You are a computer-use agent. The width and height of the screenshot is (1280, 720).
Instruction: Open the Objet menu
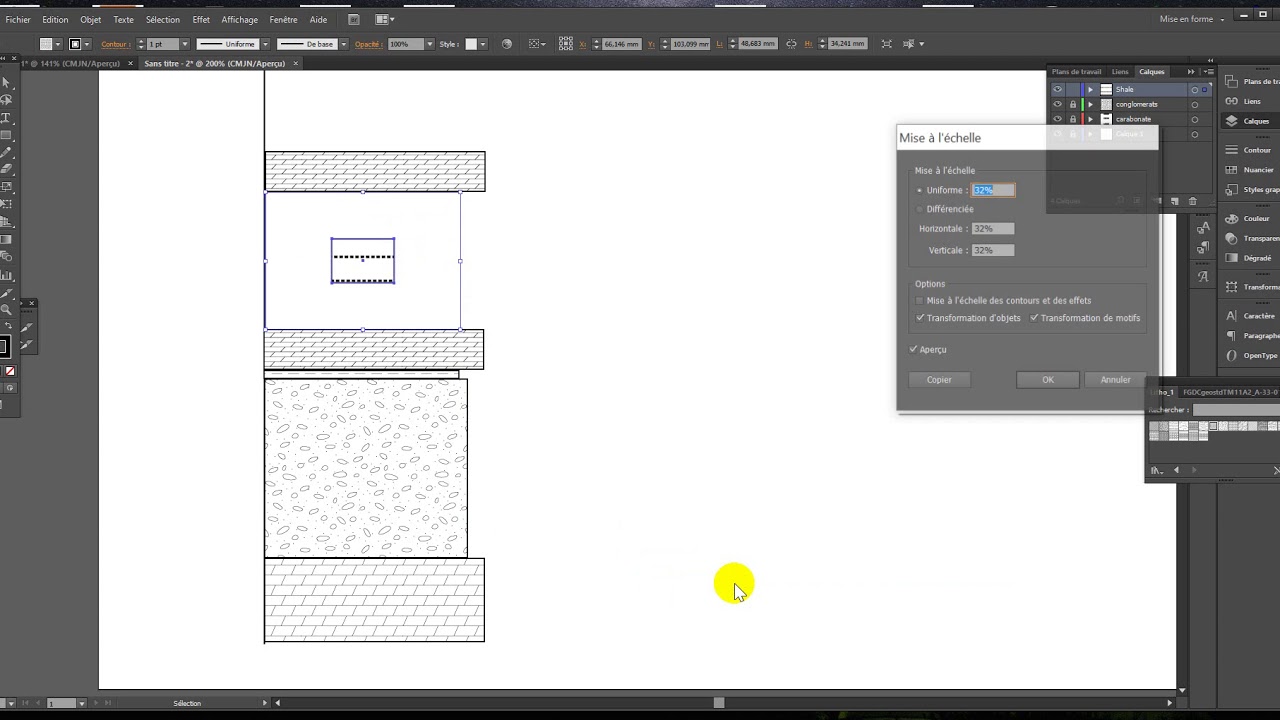91,19
